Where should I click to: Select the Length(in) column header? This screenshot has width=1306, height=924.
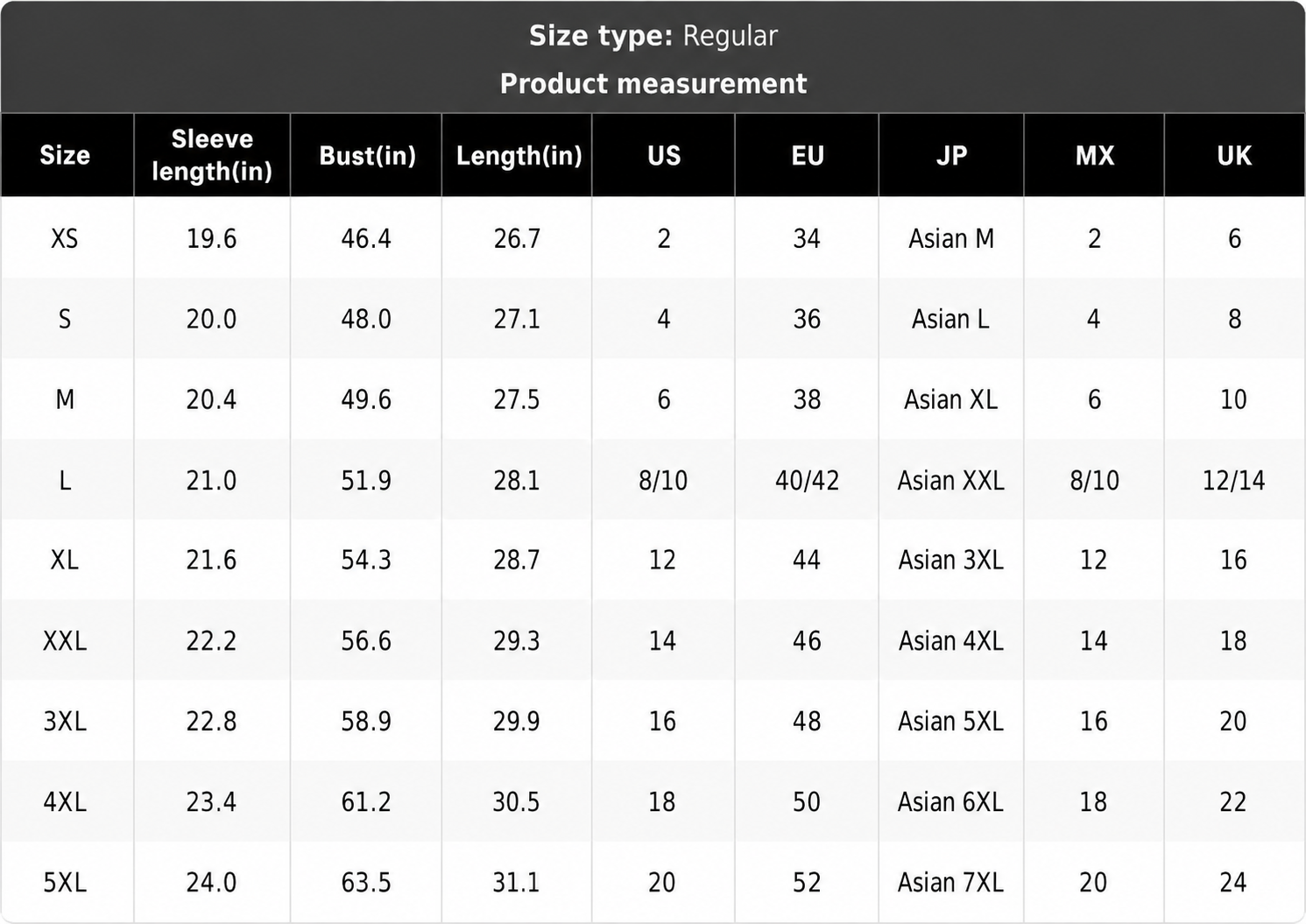(519, 155)
